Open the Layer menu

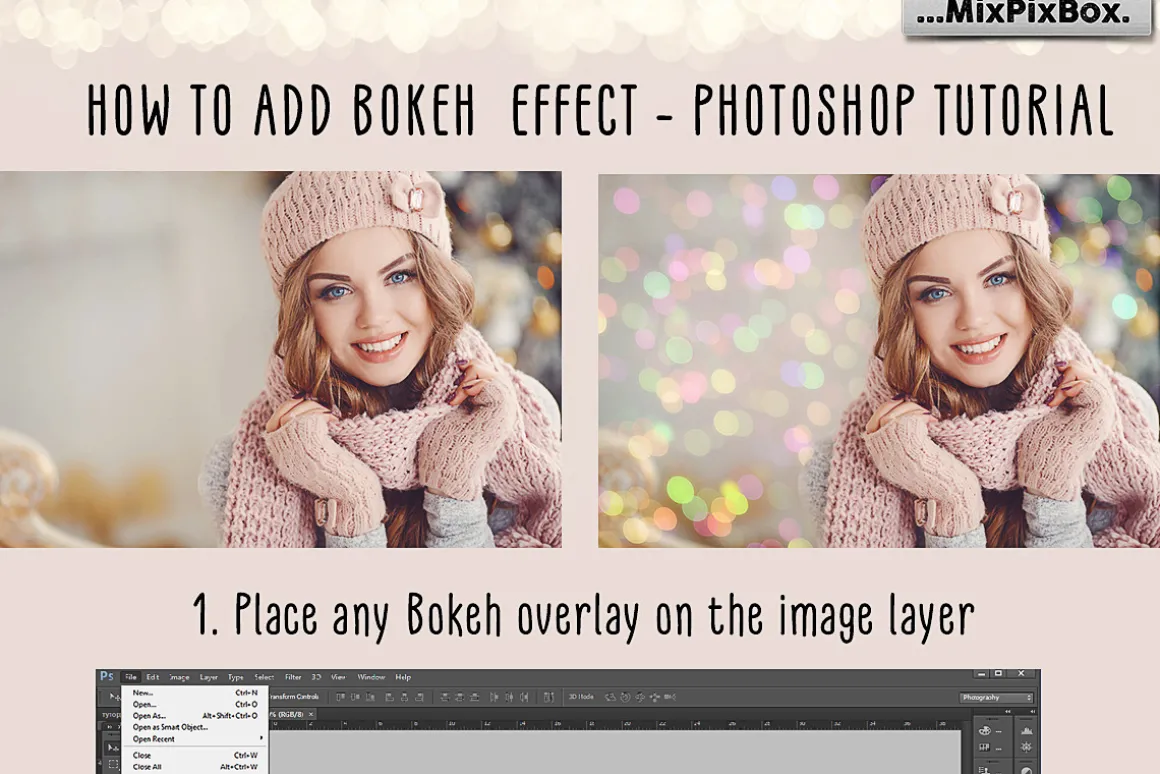pos(209,677)
